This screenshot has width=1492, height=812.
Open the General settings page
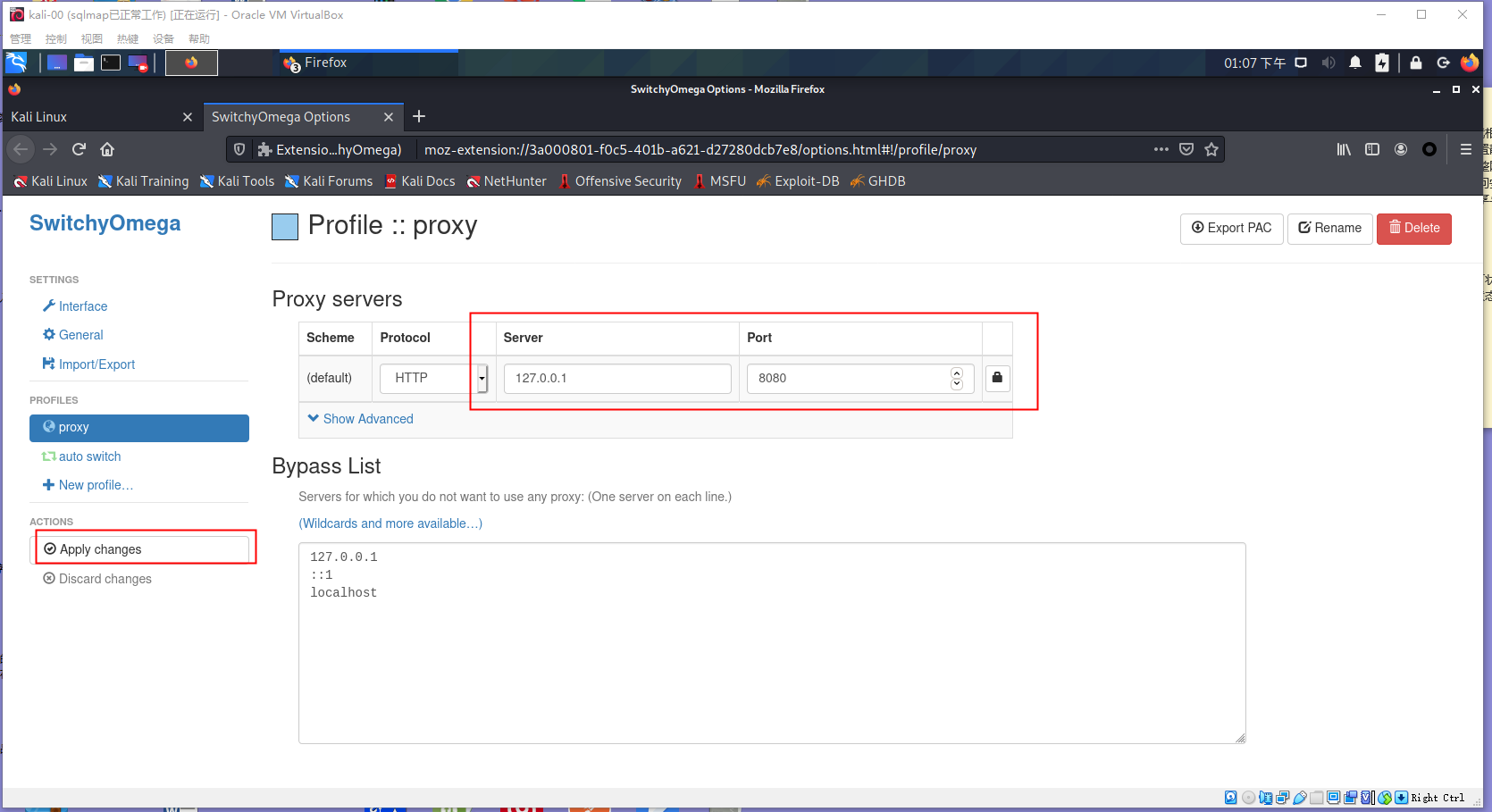(73, 335)
